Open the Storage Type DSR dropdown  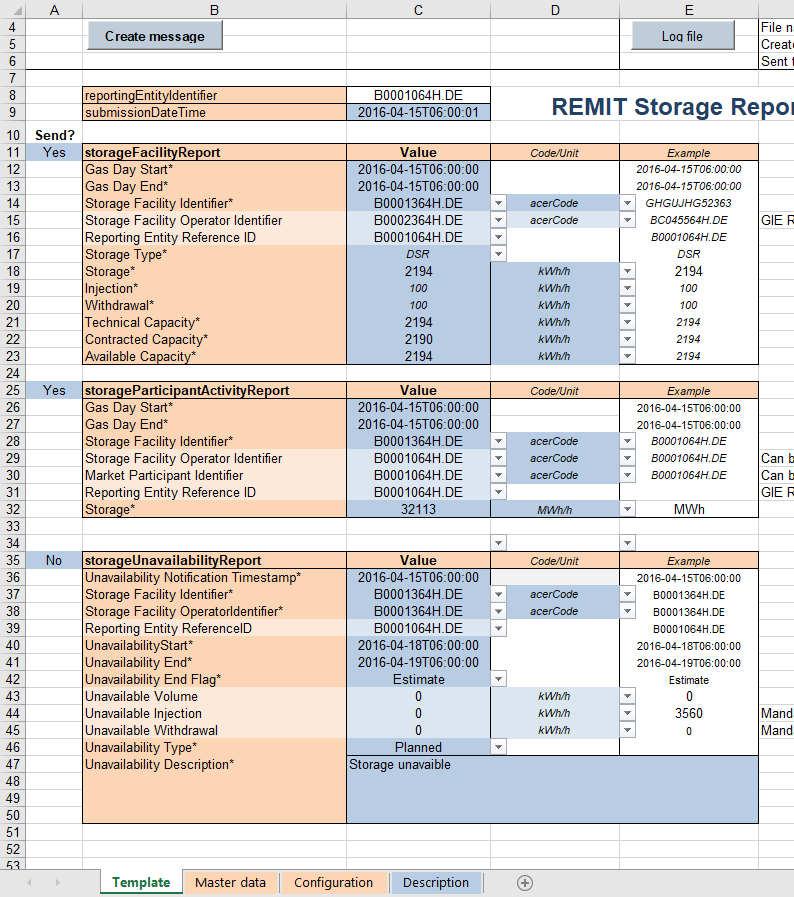(498, 254)
